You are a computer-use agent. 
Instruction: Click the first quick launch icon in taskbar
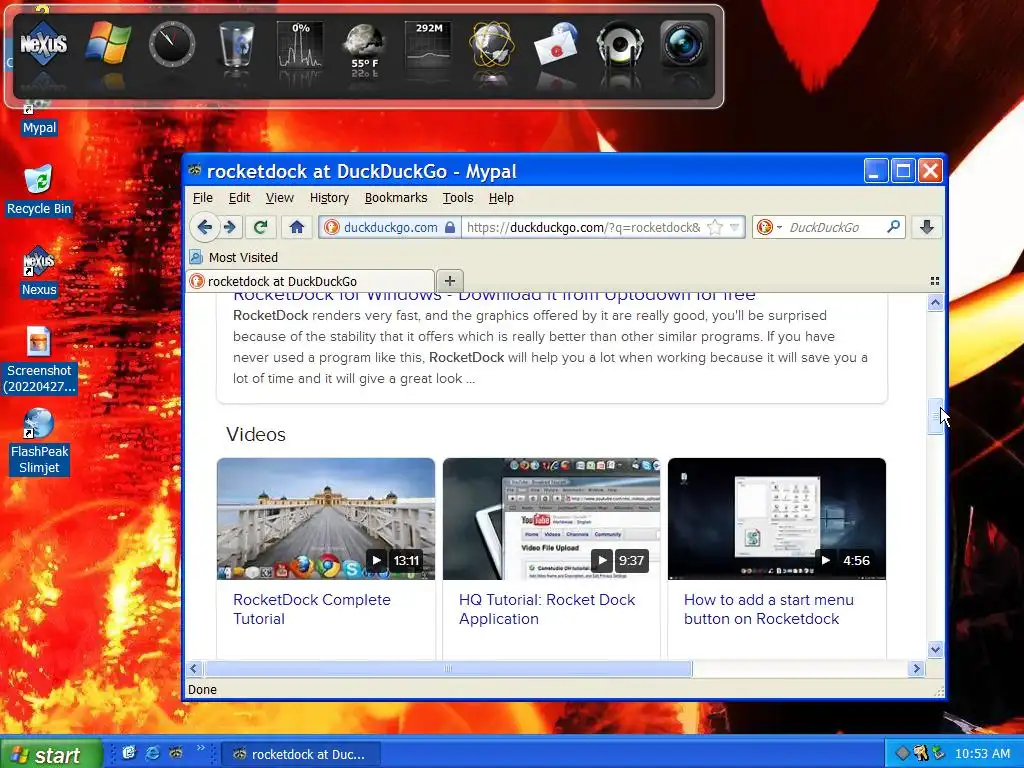(x=129, y=753)
